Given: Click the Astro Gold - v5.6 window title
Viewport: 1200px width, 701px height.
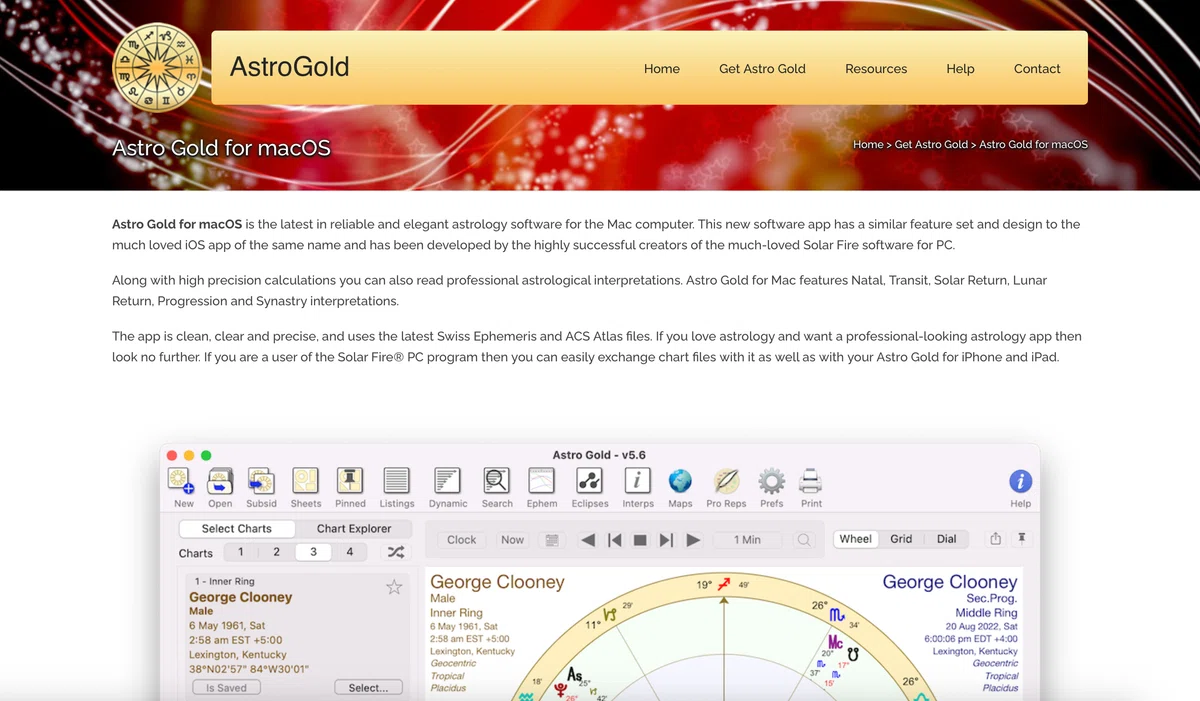Looking at the screenshot, I should click(x=599, y=455).
